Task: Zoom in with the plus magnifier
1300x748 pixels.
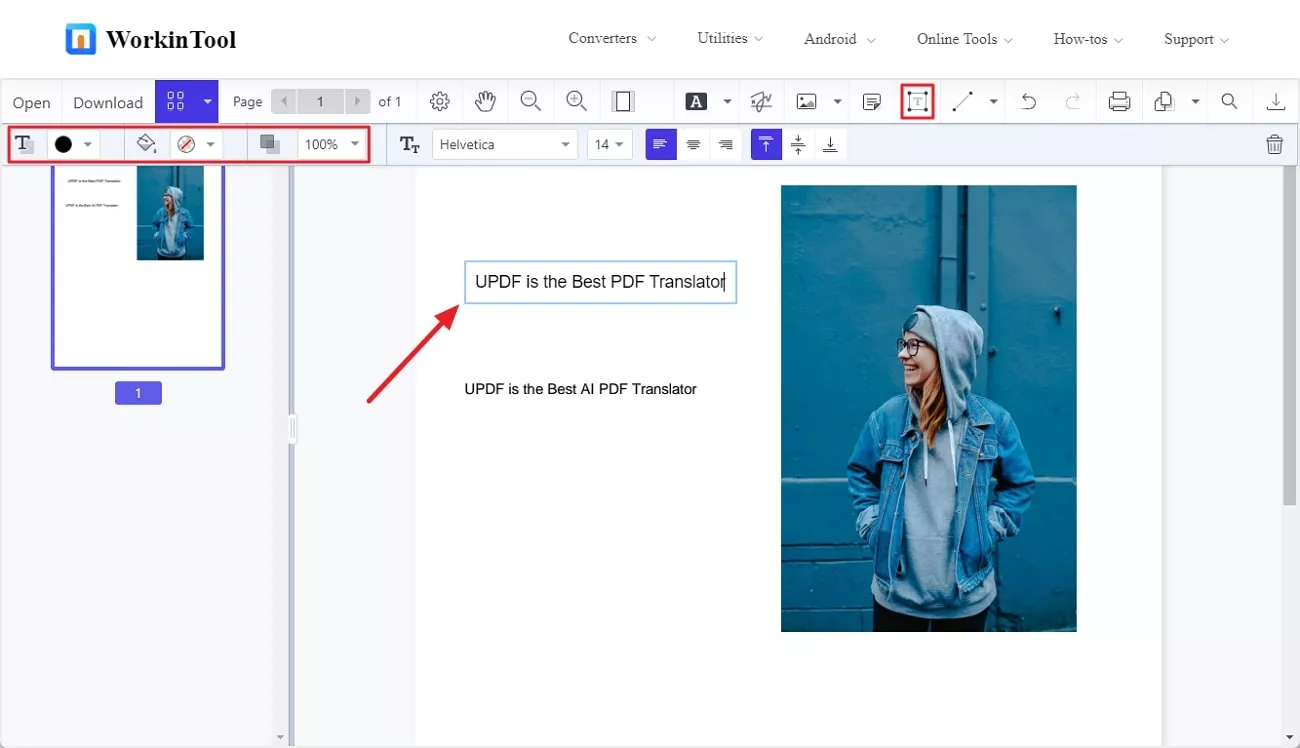Action: point(576,101)
